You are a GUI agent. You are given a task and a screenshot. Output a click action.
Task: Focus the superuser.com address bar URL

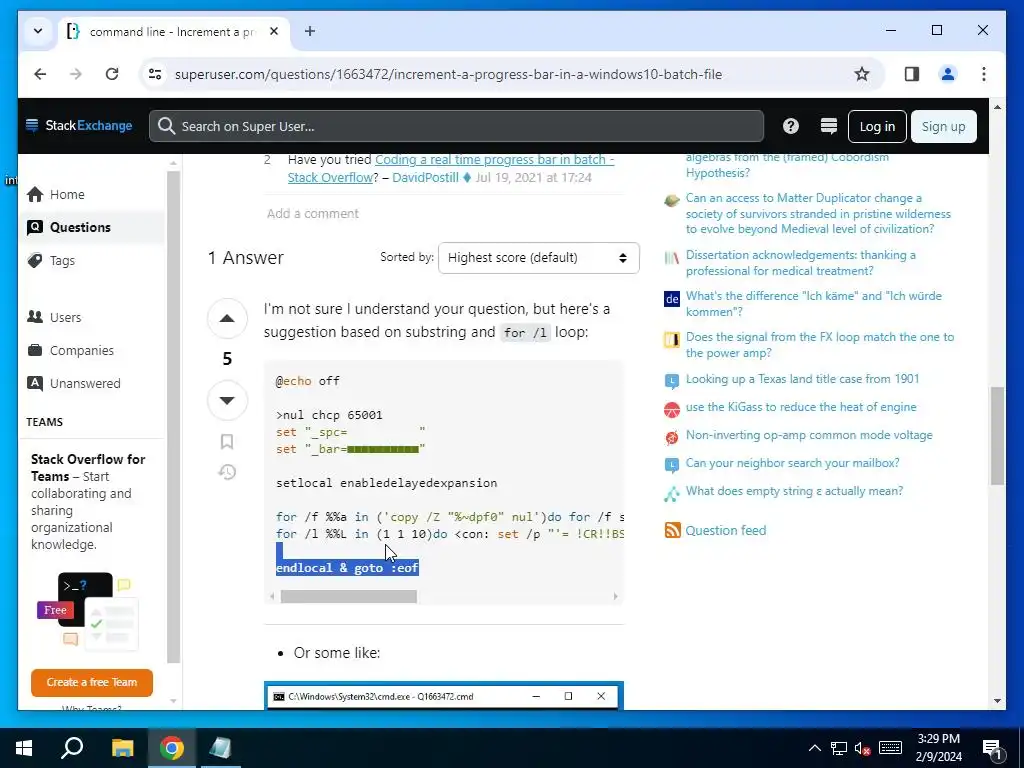448,74
